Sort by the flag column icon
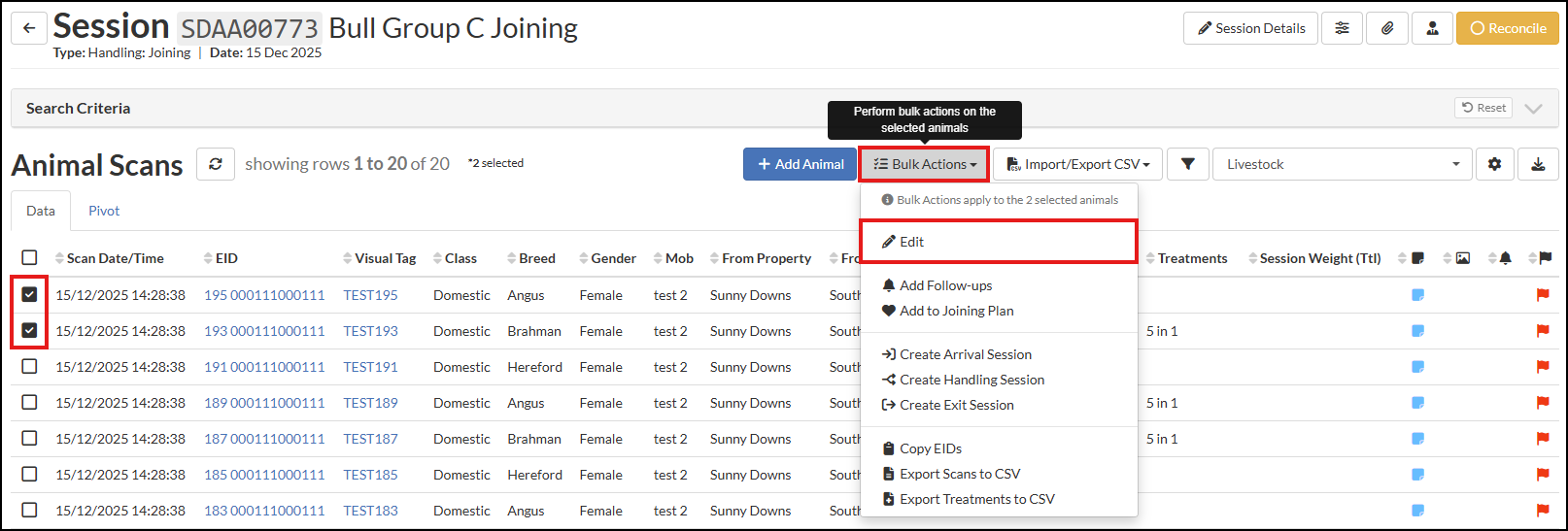 click(x=1545, y=258)
